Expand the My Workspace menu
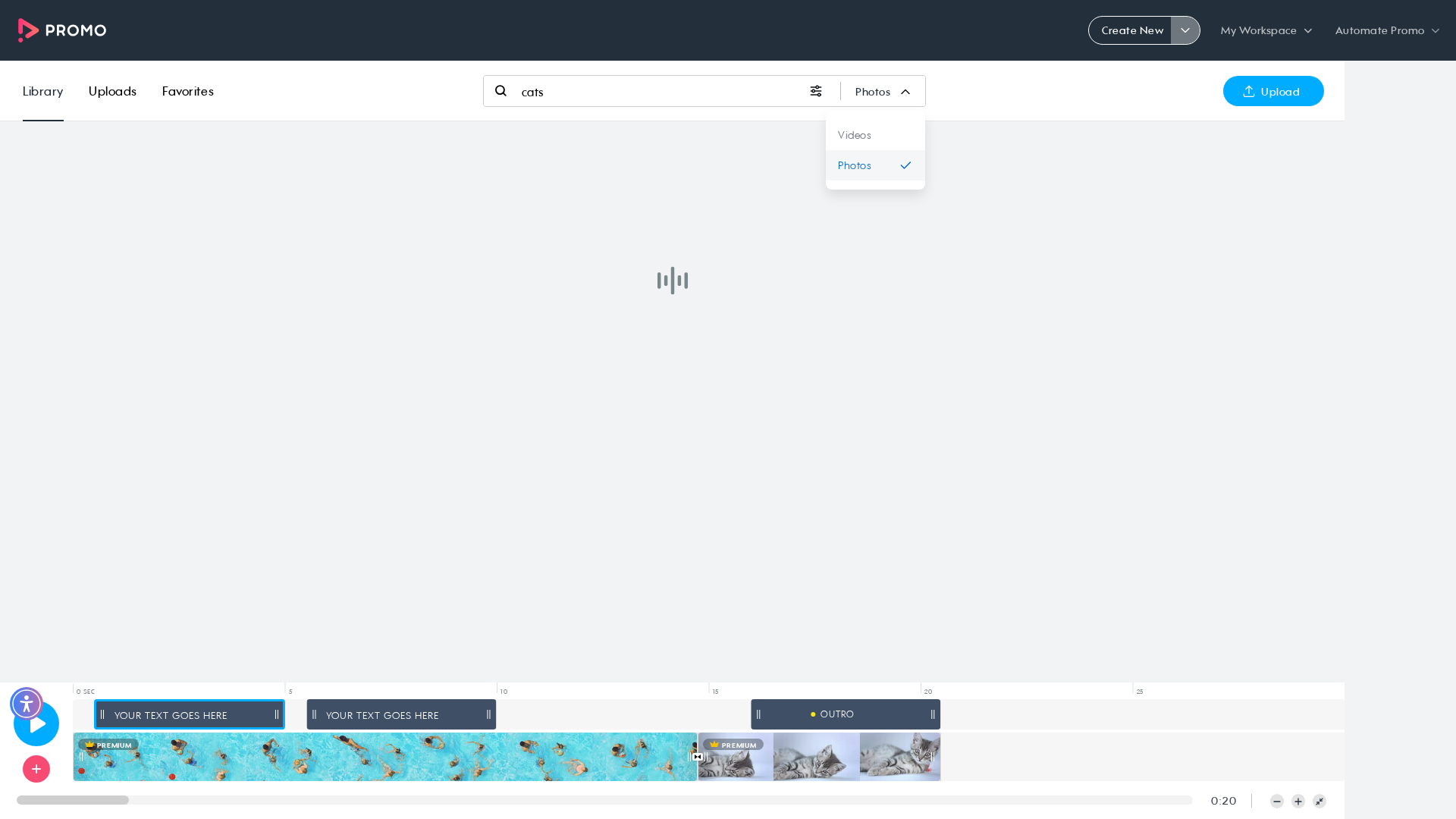 (1266, 30)
